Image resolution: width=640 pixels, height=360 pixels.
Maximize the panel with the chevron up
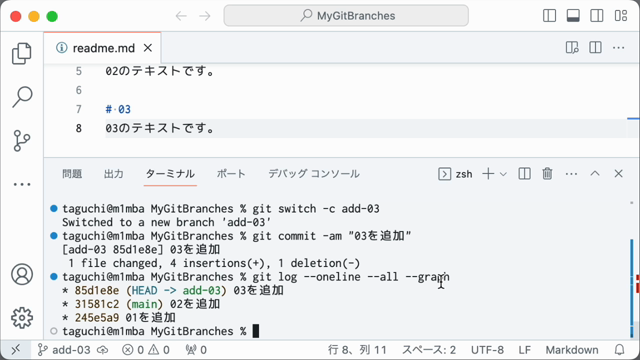point(595,174)
